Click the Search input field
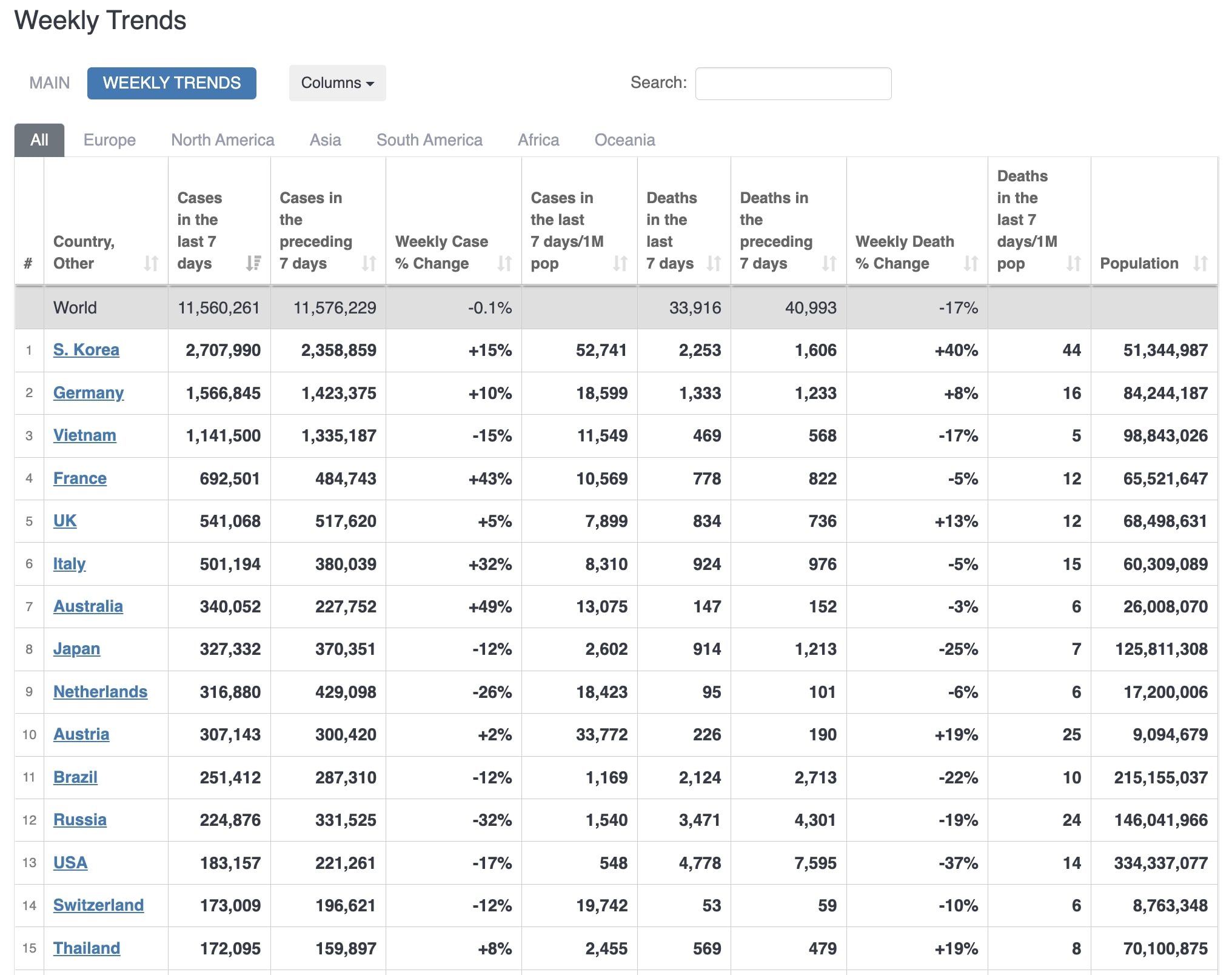 click(x=793, y=83)
